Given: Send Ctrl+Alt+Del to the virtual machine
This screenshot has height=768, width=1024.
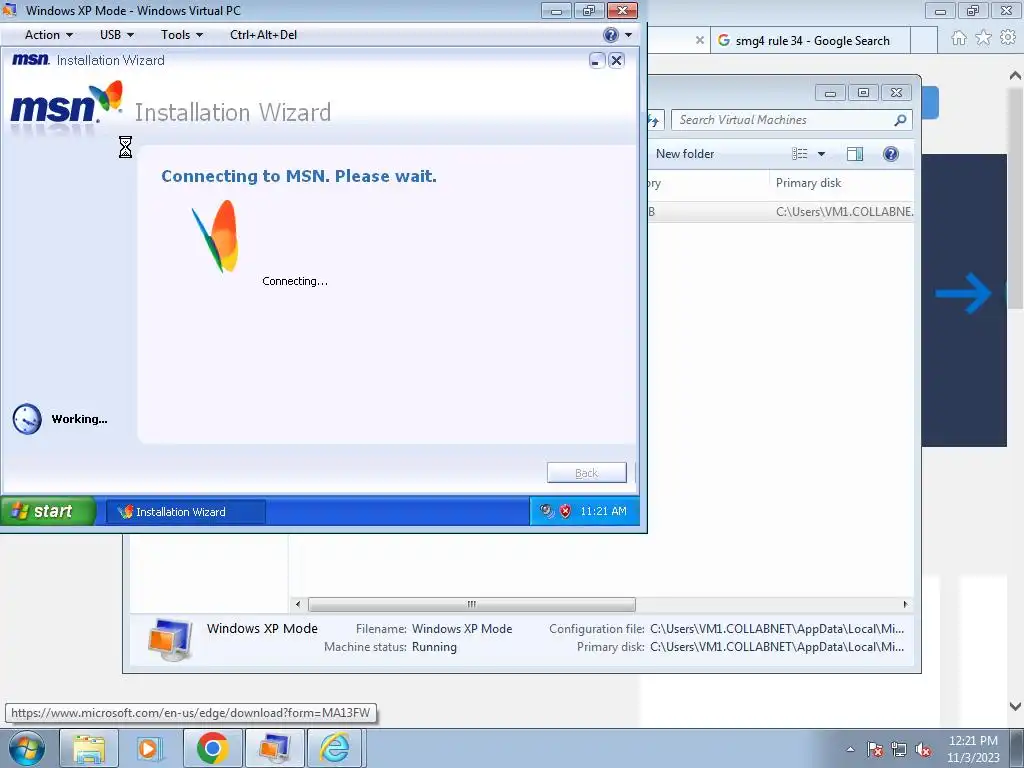Looking at the screenshot, I should coord(263,35).
